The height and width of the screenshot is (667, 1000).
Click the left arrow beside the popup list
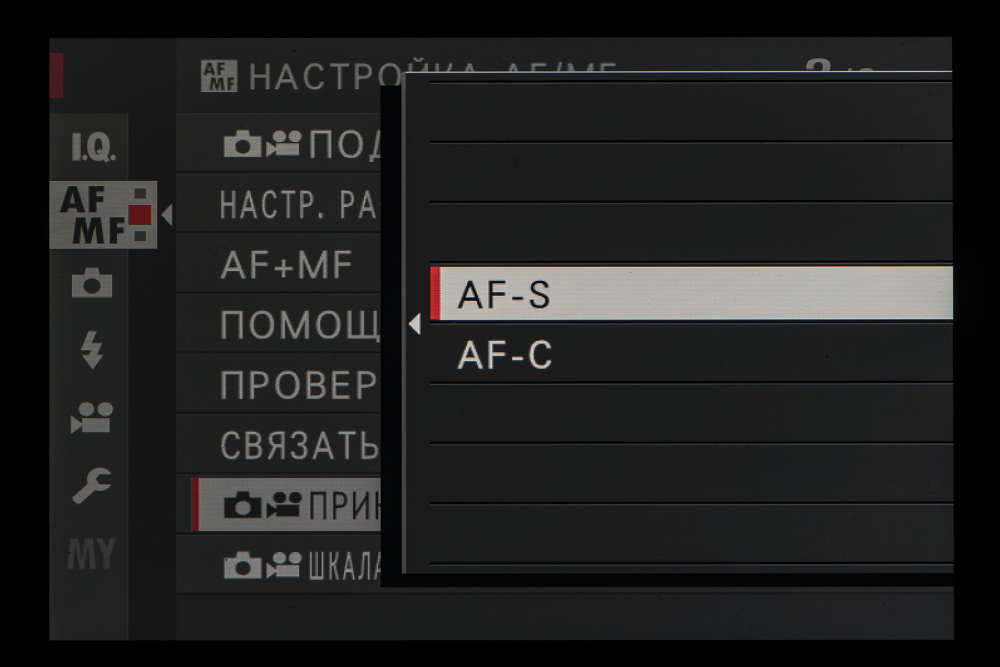pyautogui.click(x=415, y=325)
